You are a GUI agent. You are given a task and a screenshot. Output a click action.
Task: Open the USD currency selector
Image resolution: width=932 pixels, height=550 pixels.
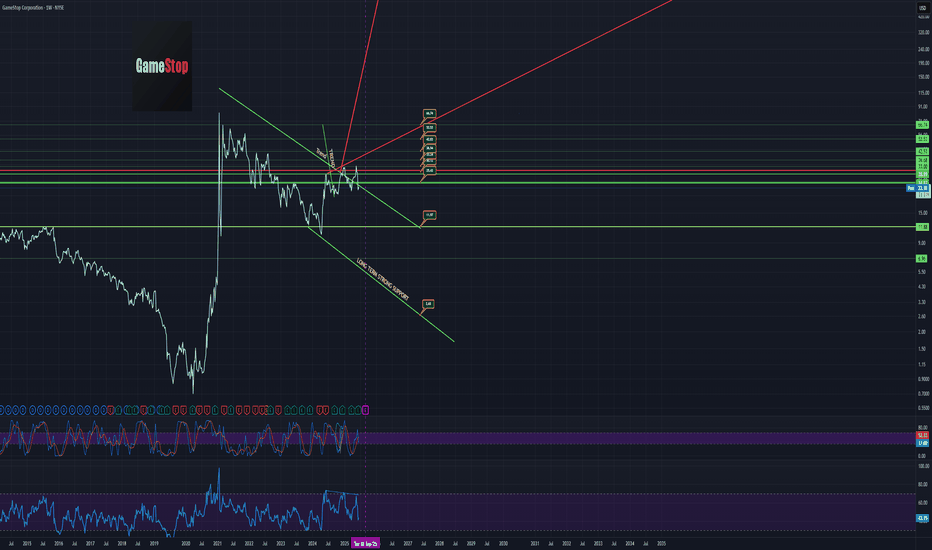pyautogui.click(x=922, y=8)
